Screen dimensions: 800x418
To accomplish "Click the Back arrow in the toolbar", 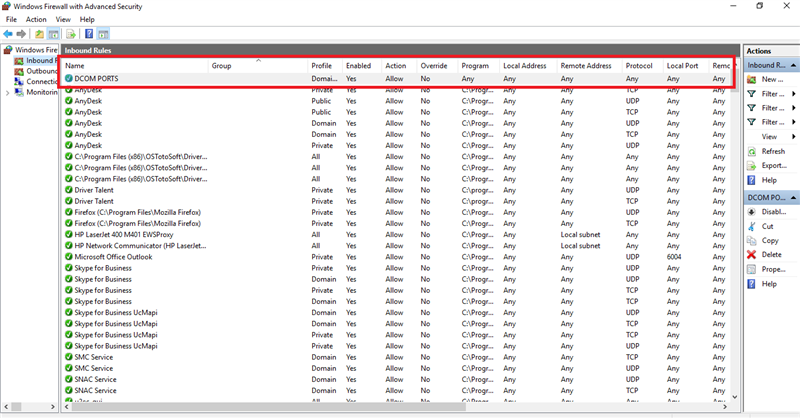I will (8, 33).
